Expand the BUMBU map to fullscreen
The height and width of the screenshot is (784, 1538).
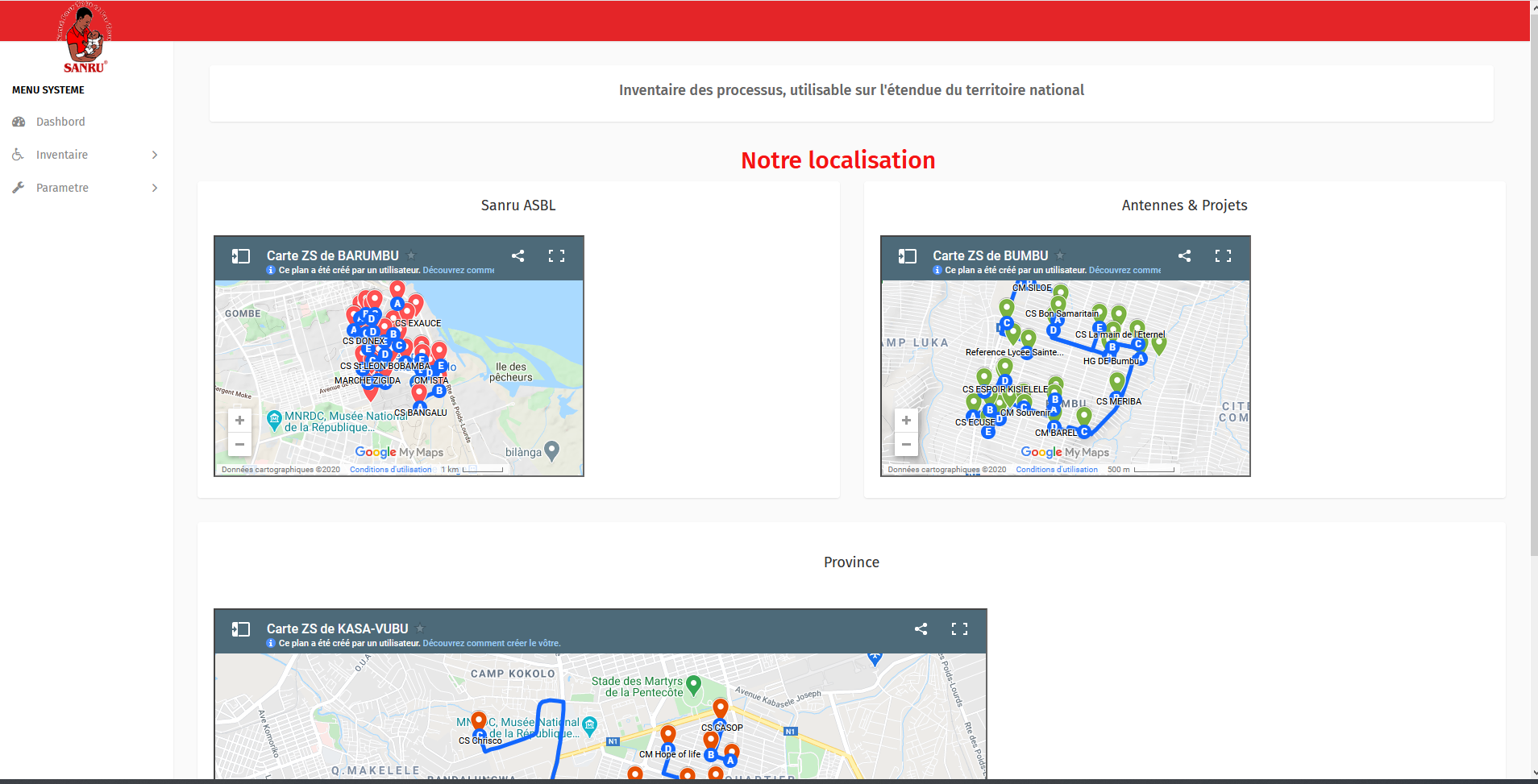click(x=1223, y=256)
